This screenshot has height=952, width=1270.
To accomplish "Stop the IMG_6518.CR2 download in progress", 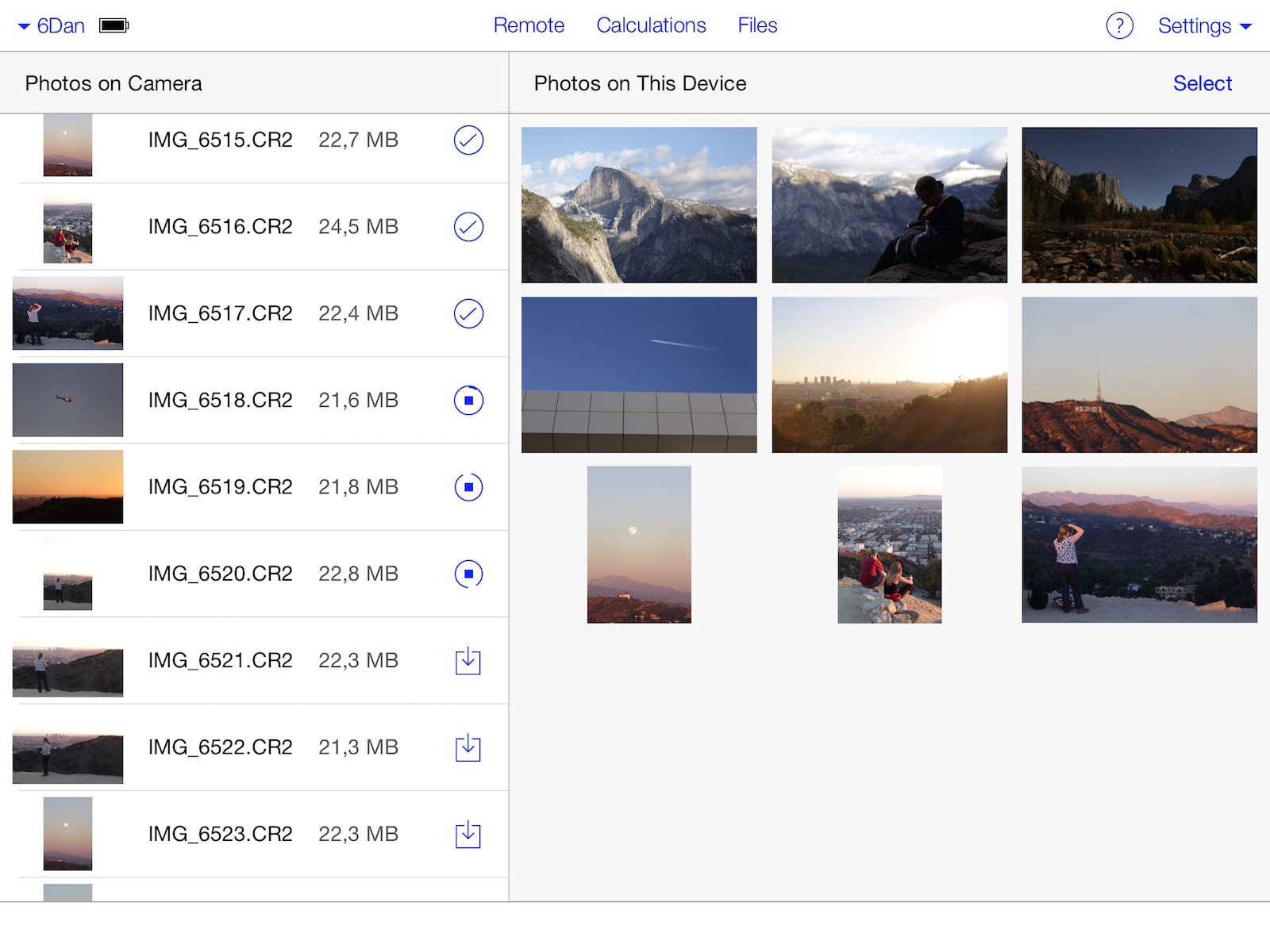I will click(468, 401).
